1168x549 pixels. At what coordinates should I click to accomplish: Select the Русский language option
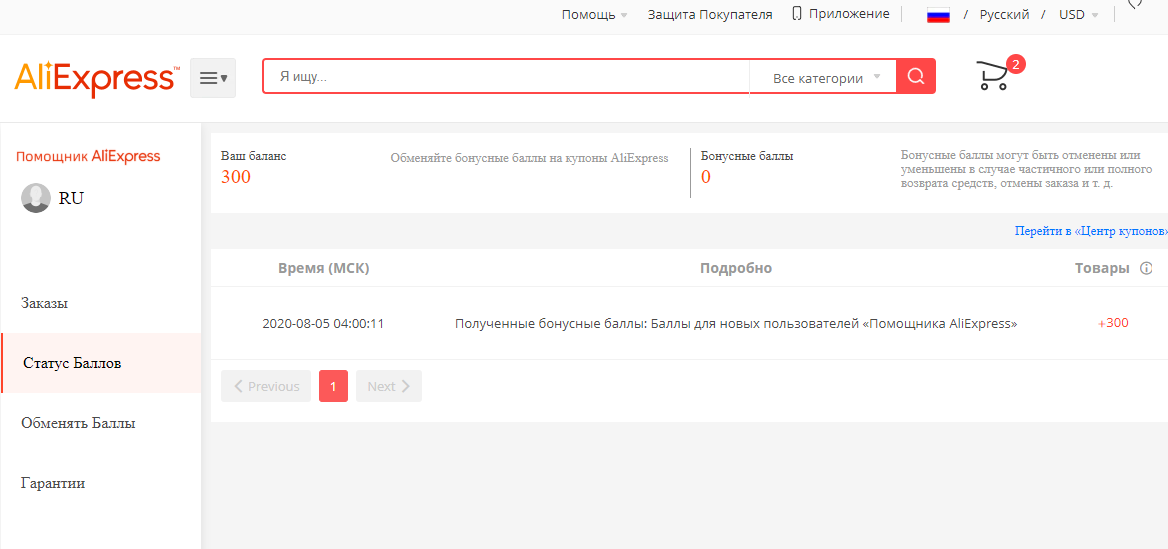pos(1004,14)
